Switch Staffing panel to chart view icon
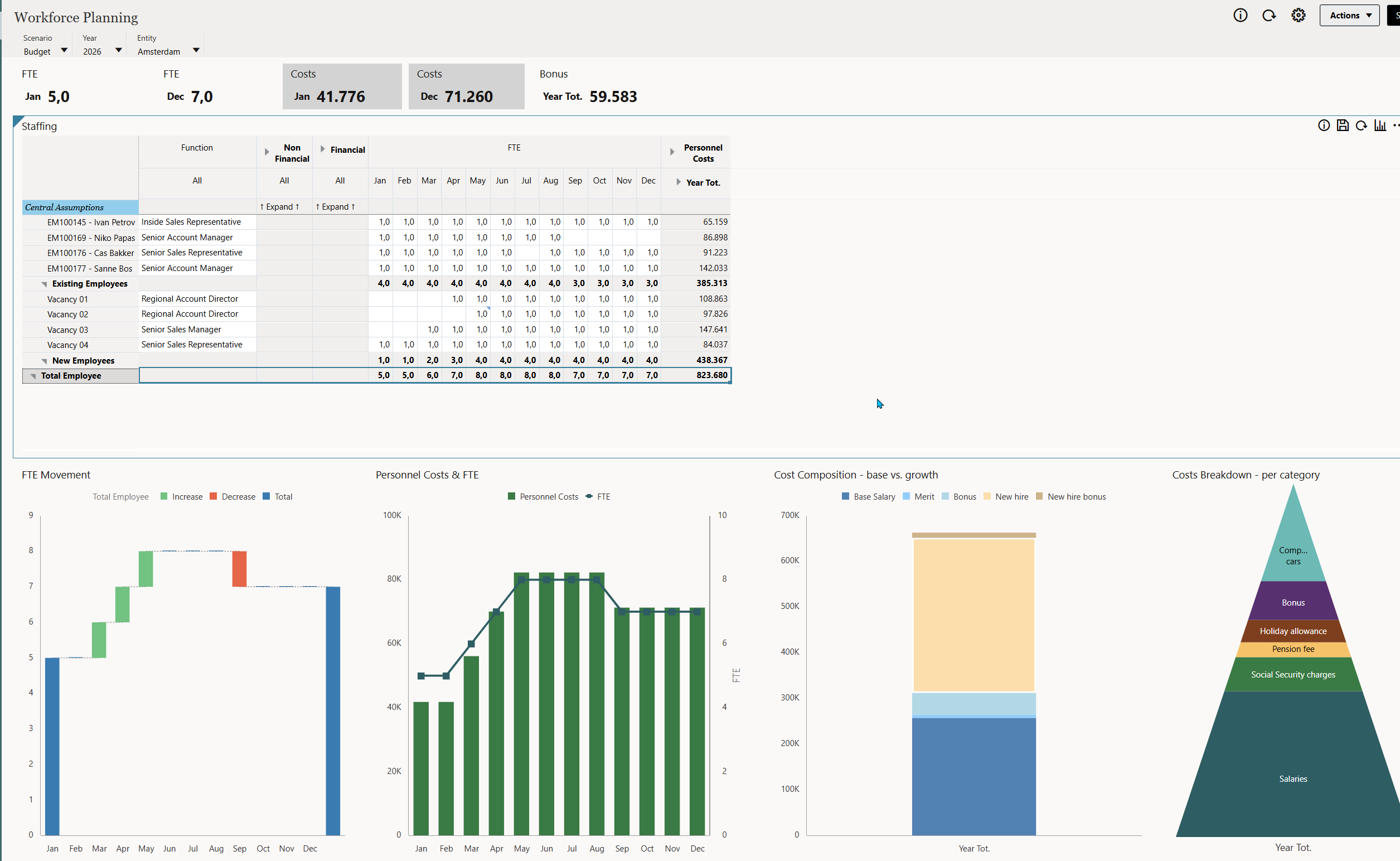Viewport: 1400px width, 861px height. click(x=1380, y=125)
